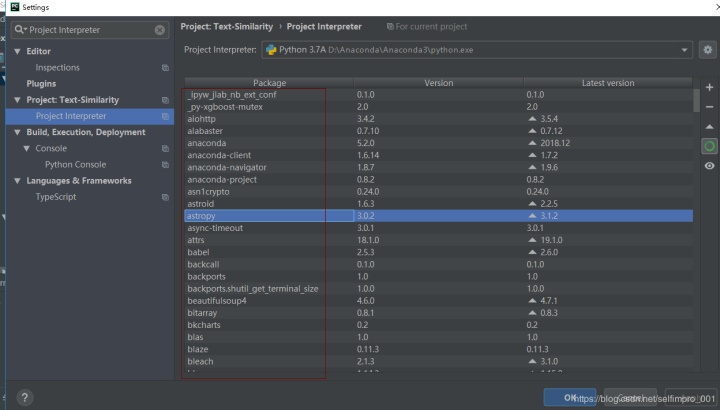720x410 pixels.
Task: Open the Project Interpreter dropdown
Action: (x=477, y=50)
